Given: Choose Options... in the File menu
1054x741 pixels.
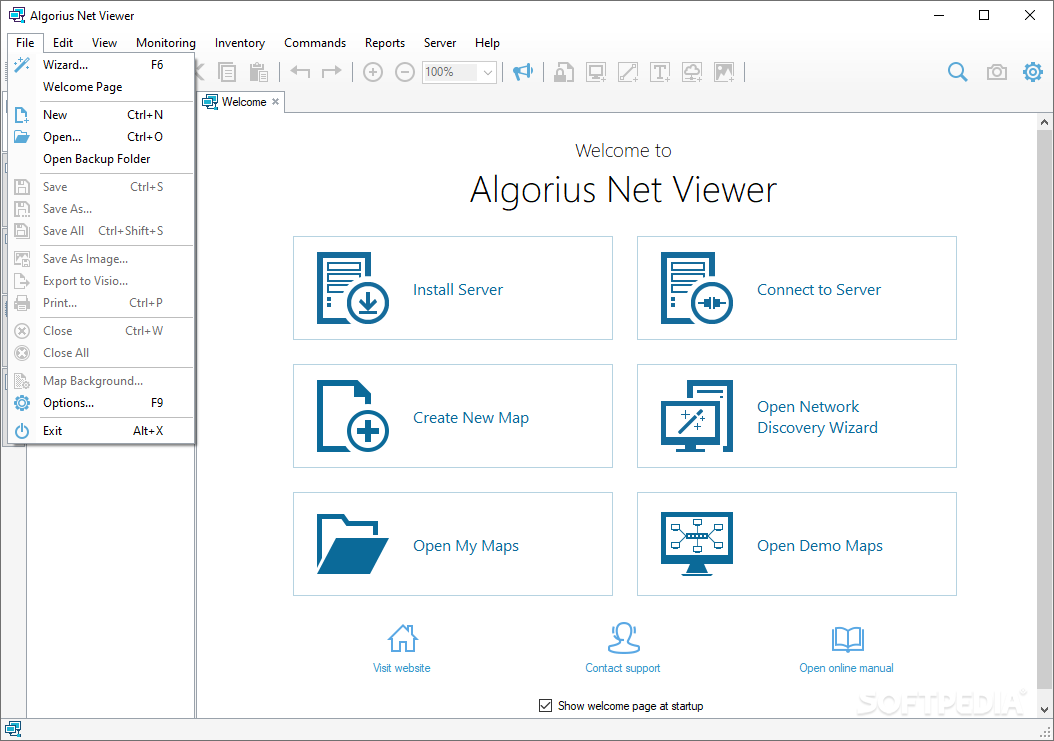Looking at the screenshot, I should point(102,403).
